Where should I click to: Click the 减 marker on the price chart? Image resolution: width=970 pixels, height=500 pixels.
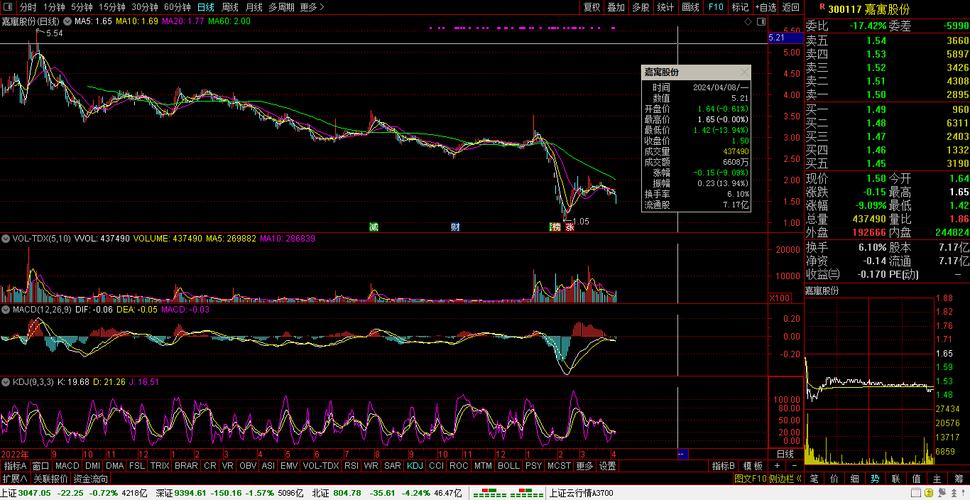[373, 227]
